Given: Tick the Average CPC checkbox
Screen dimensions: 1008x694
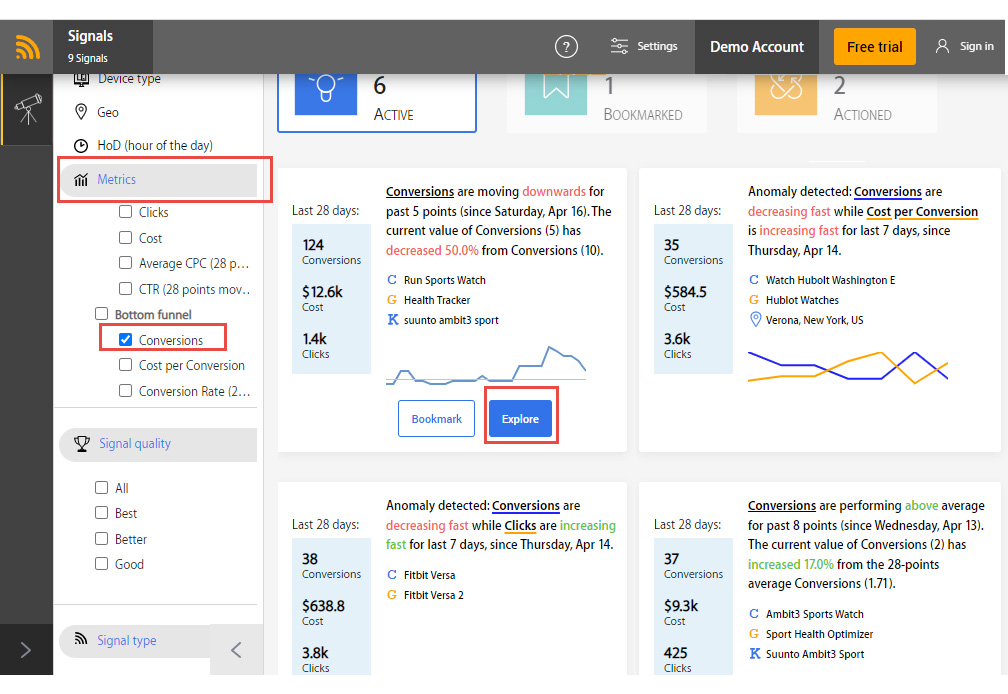Looking at the screenshot, I should click(125, 262).
